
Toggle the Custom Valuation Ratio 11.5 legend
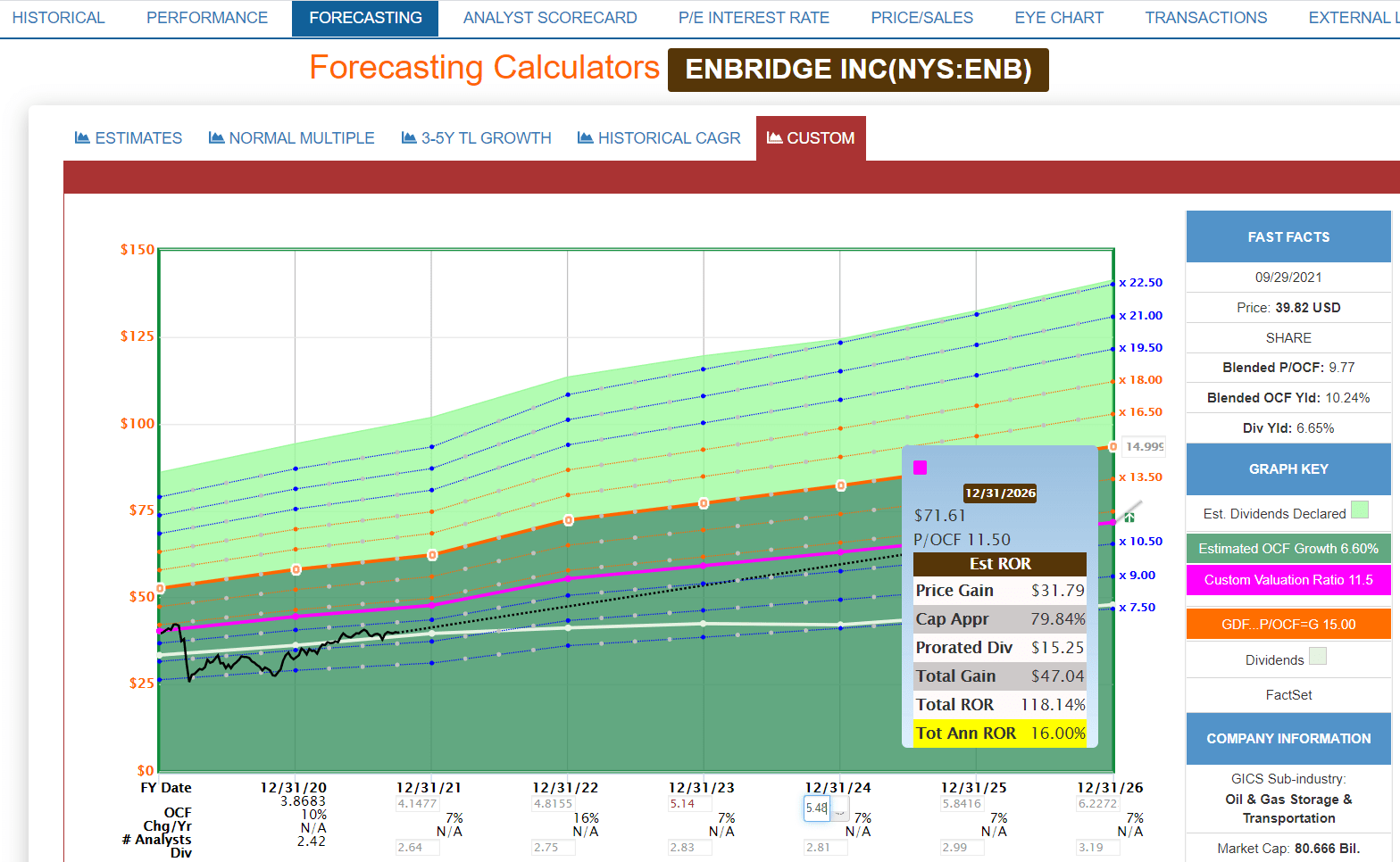click(1288, 580)
